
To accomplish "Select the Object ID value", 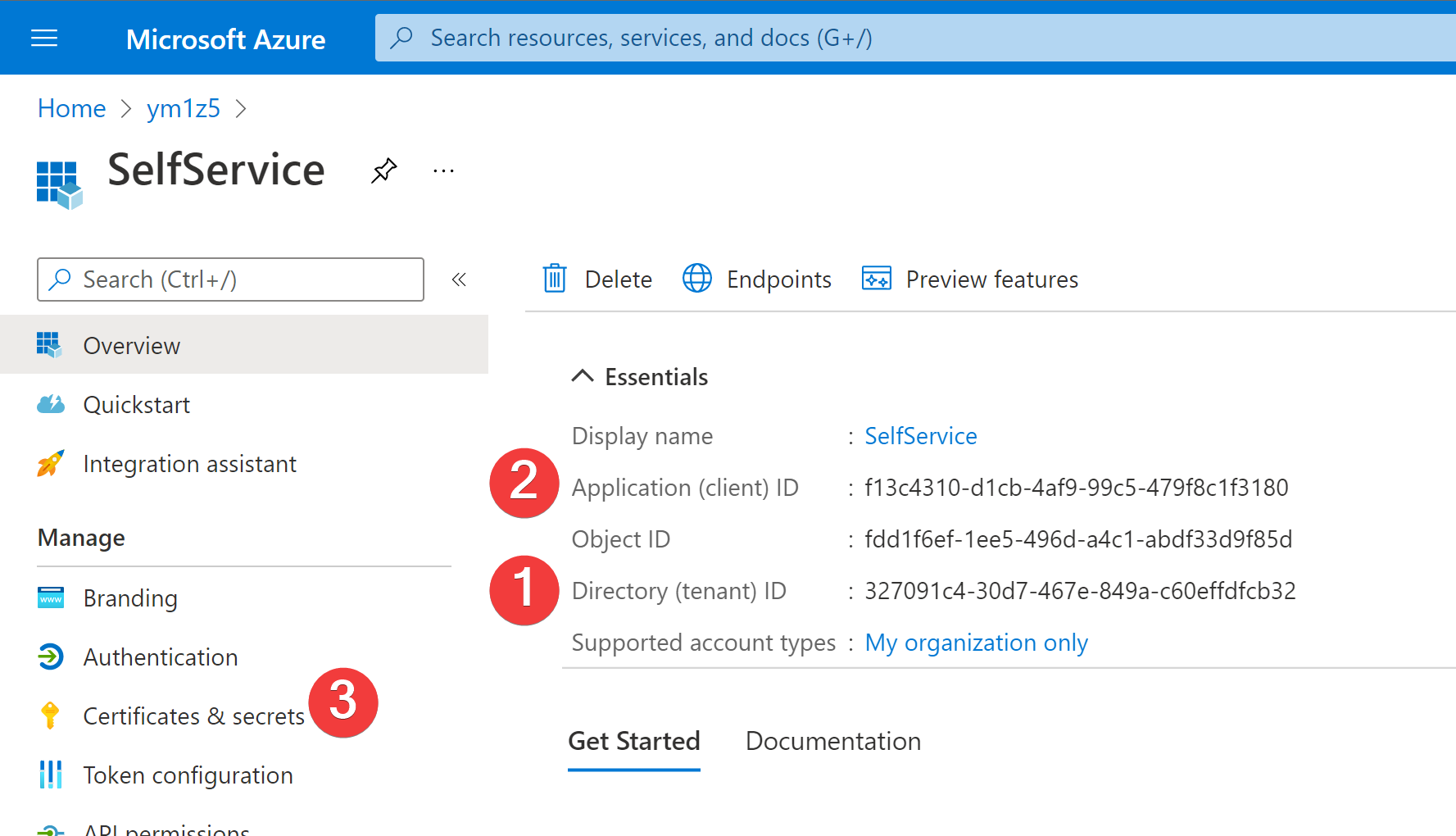I will 1078,539.
